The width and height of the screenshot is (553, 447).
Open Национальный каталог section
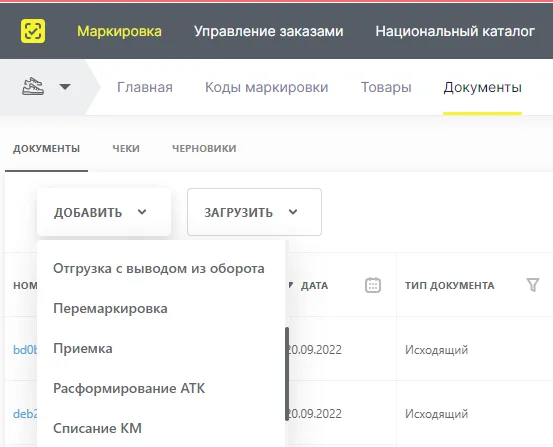coord(455,31)
